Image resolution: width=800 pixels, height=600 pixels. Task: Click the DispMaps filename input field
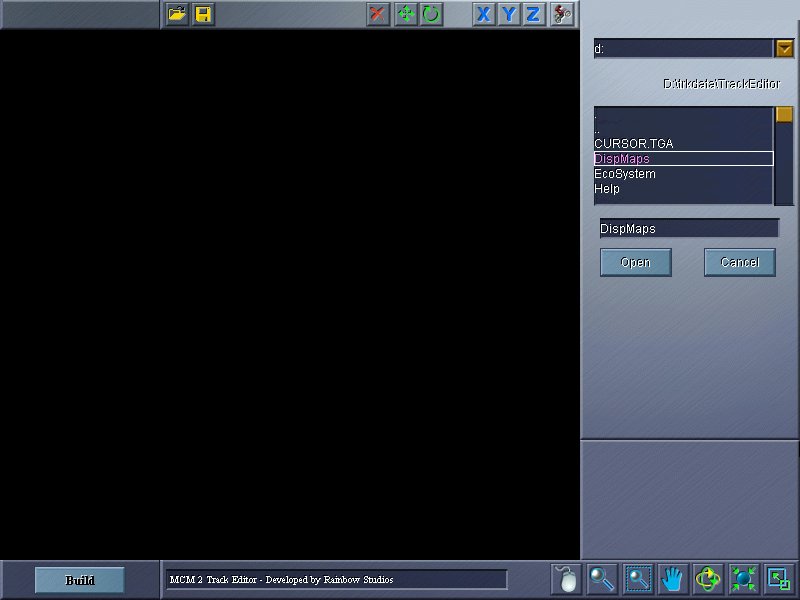point(689,229)
